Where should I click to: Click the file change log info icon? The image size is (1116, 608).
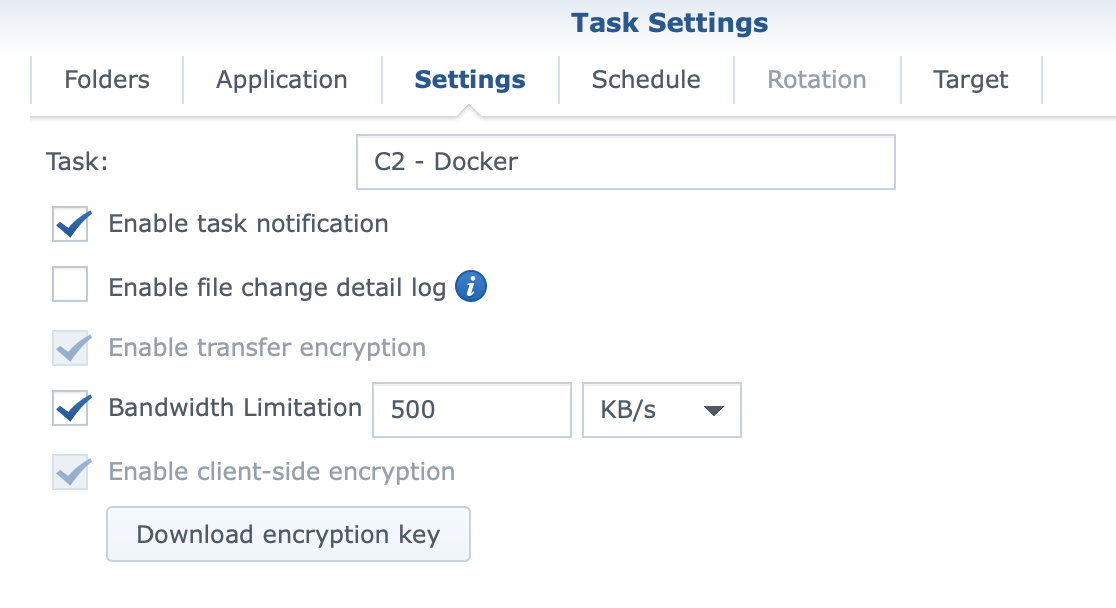(470, 287)
